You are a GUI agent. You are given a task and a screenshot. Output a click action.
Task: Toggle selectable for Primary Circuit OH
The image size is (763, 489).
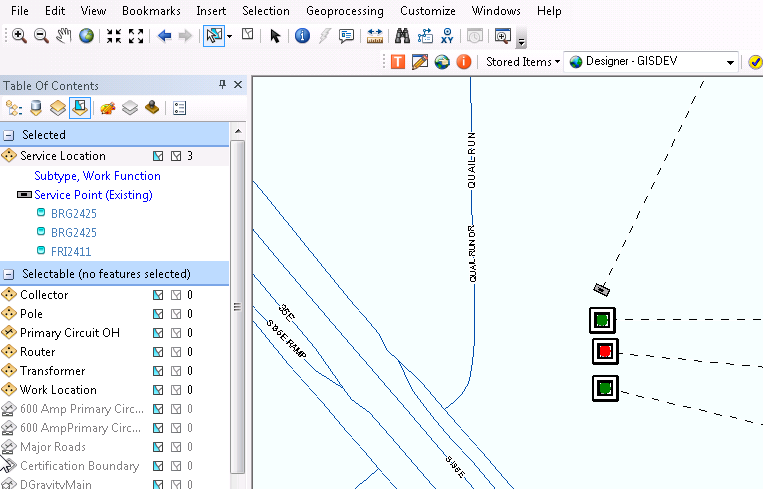158,333
